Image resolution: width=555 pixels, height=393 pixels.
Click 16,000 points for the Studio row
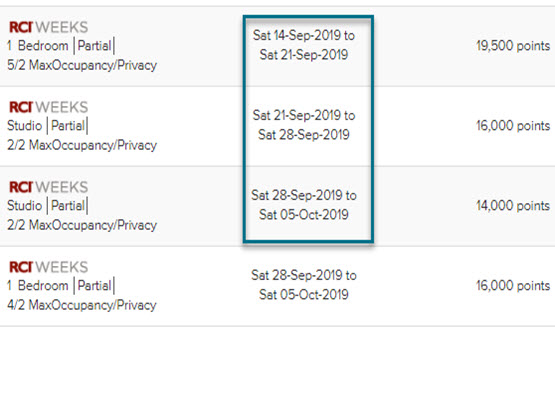513,126
